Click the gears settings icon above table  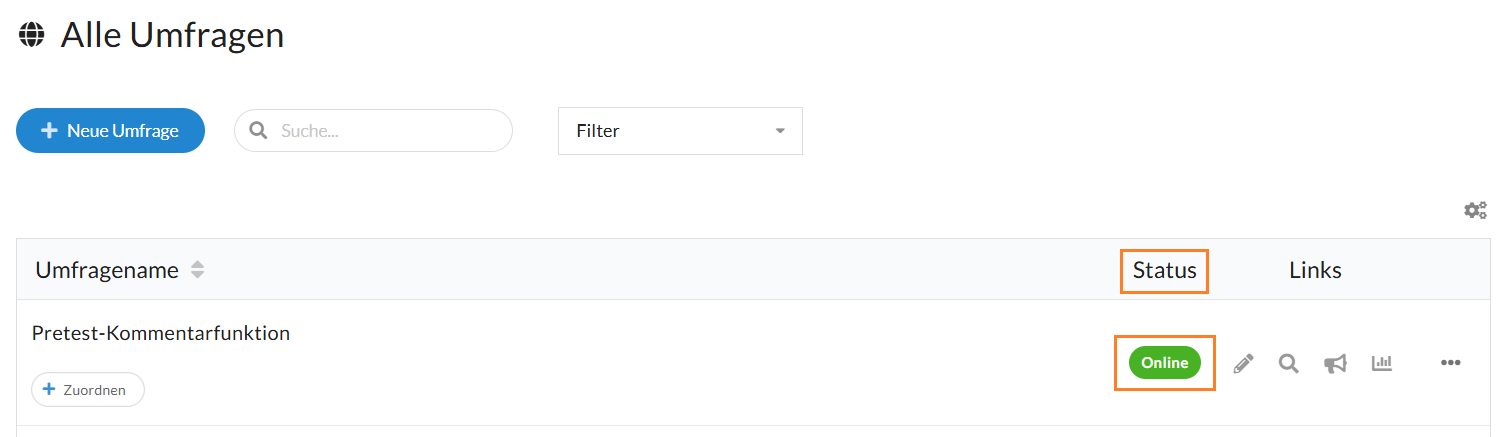[x=1475, y=210]
